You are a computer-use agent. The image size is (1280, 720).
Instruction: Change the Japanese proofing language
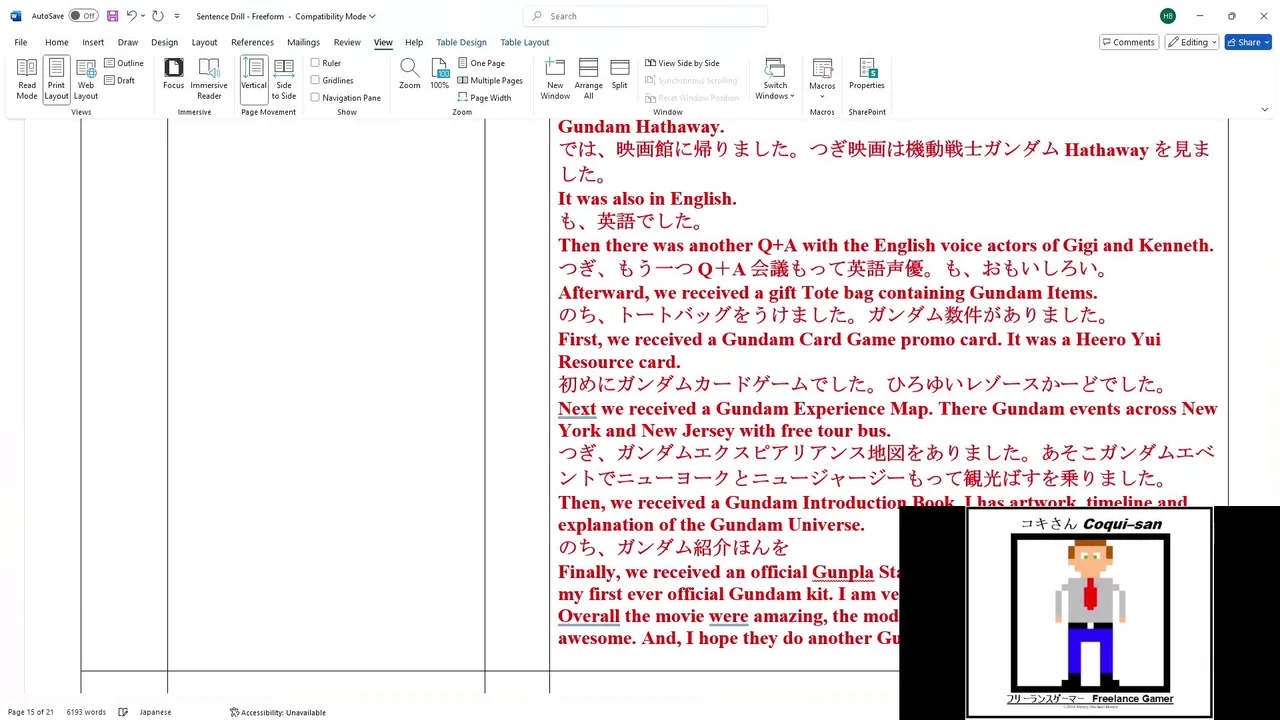click(155, 712)
